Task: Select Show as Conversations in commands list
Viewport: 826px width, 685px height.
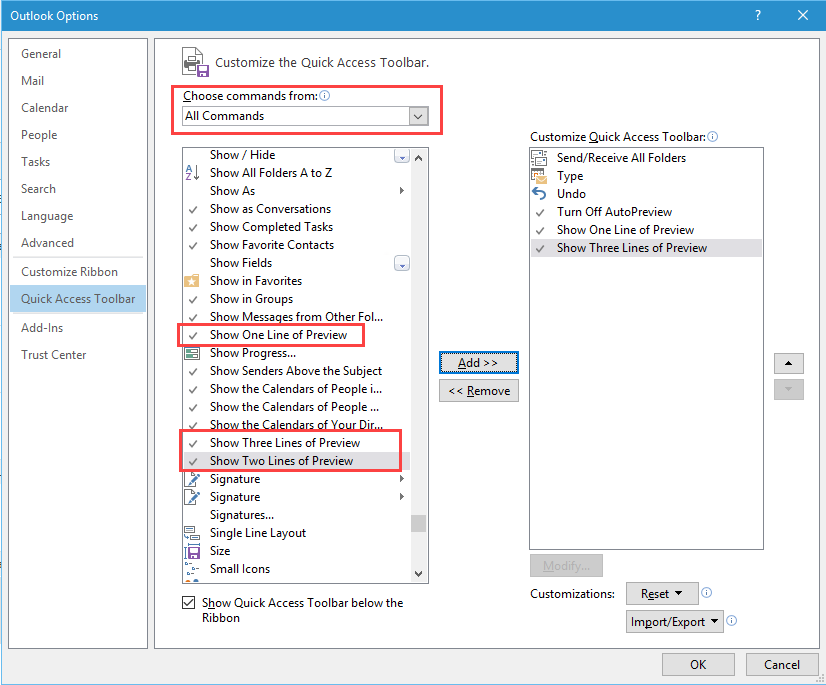Action: point(270,209)
